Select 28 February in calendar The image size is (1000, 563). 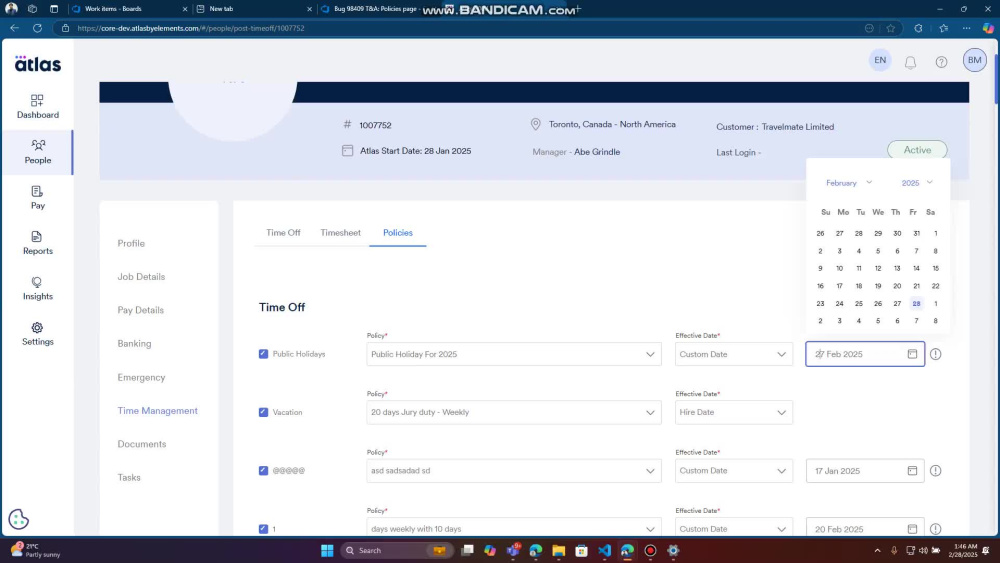click(x=916, y=303)
